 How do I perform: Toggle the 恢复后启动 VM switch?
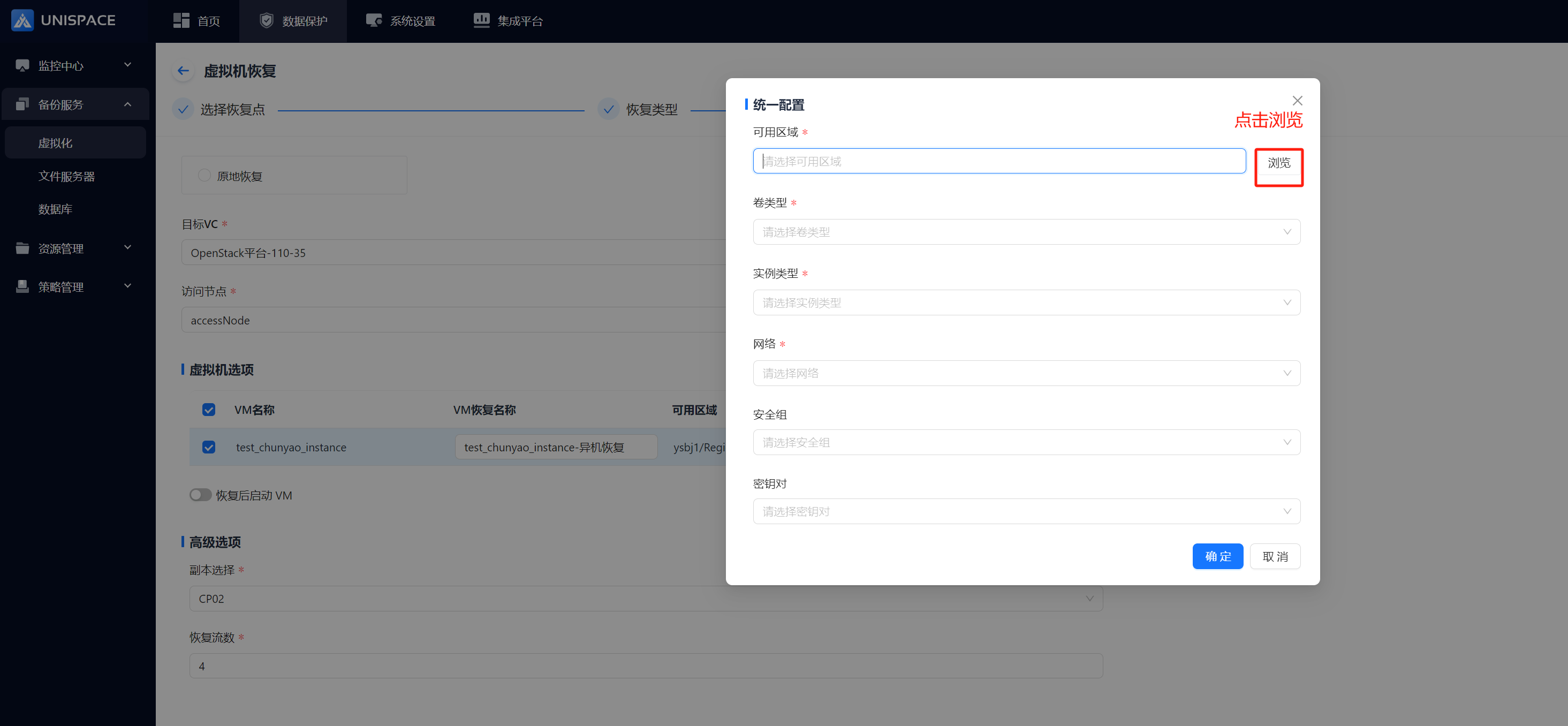200,495
